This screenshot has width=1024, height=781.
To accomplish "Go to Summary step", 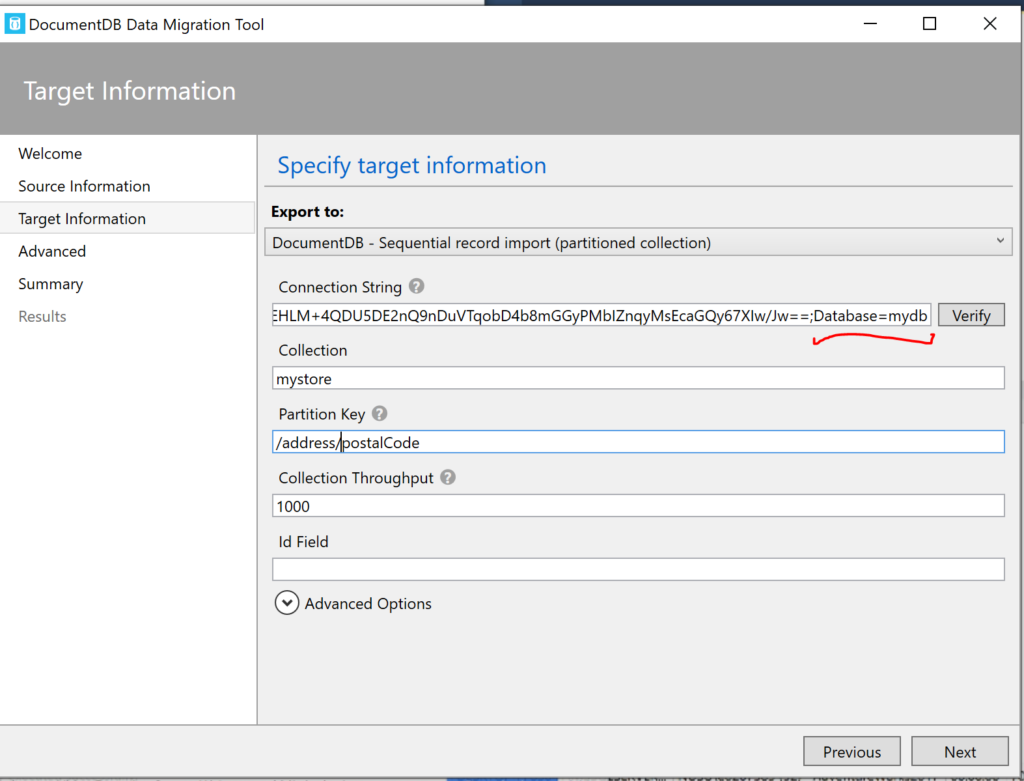I will coord(51,284).
